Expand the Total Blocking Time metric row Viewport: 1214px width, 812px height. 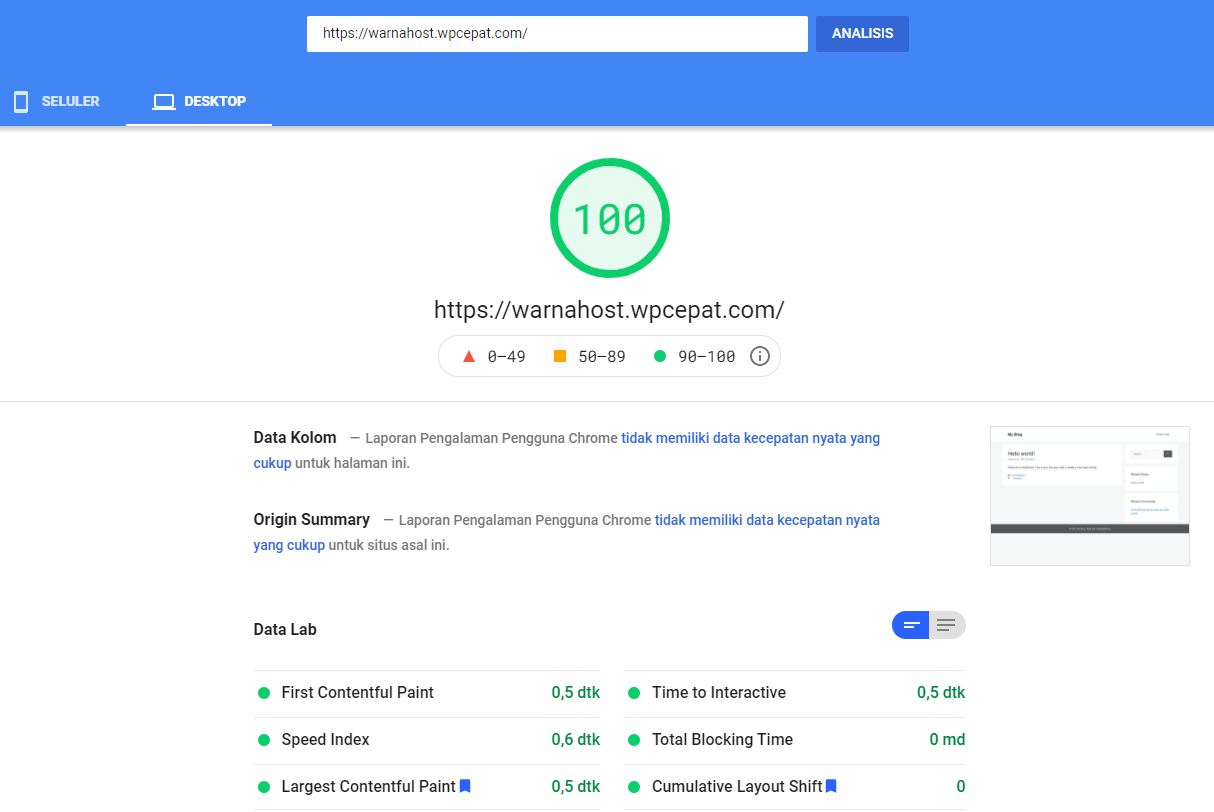tap(722, 740)
